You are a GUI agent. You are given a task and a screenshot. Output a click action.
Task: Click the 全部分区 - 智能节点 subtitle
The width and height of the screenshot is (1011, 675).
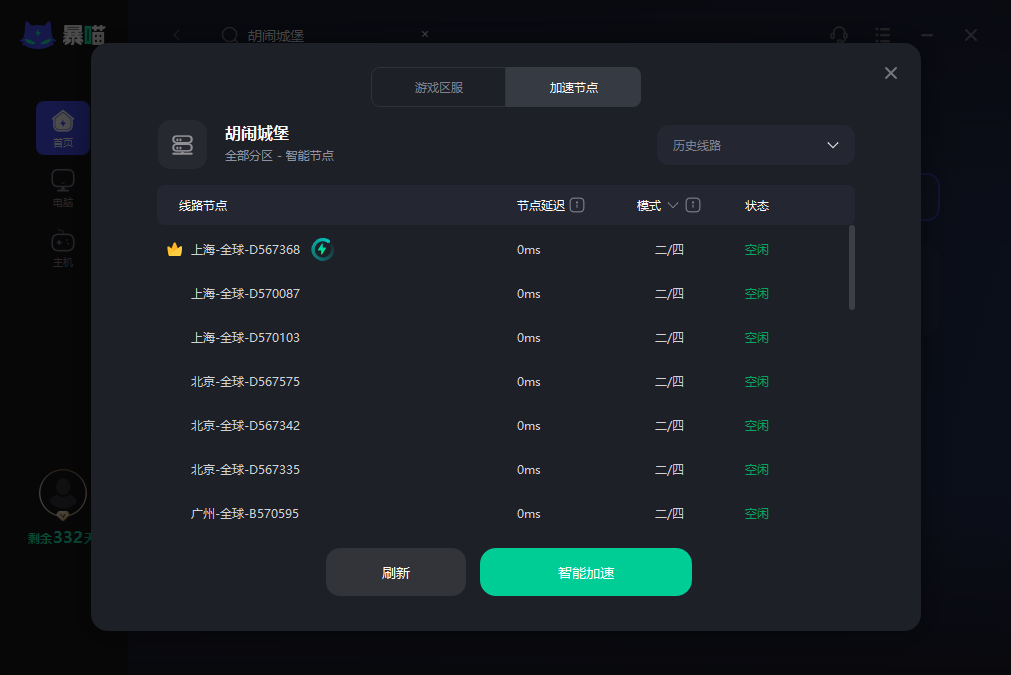pos(279,155)
